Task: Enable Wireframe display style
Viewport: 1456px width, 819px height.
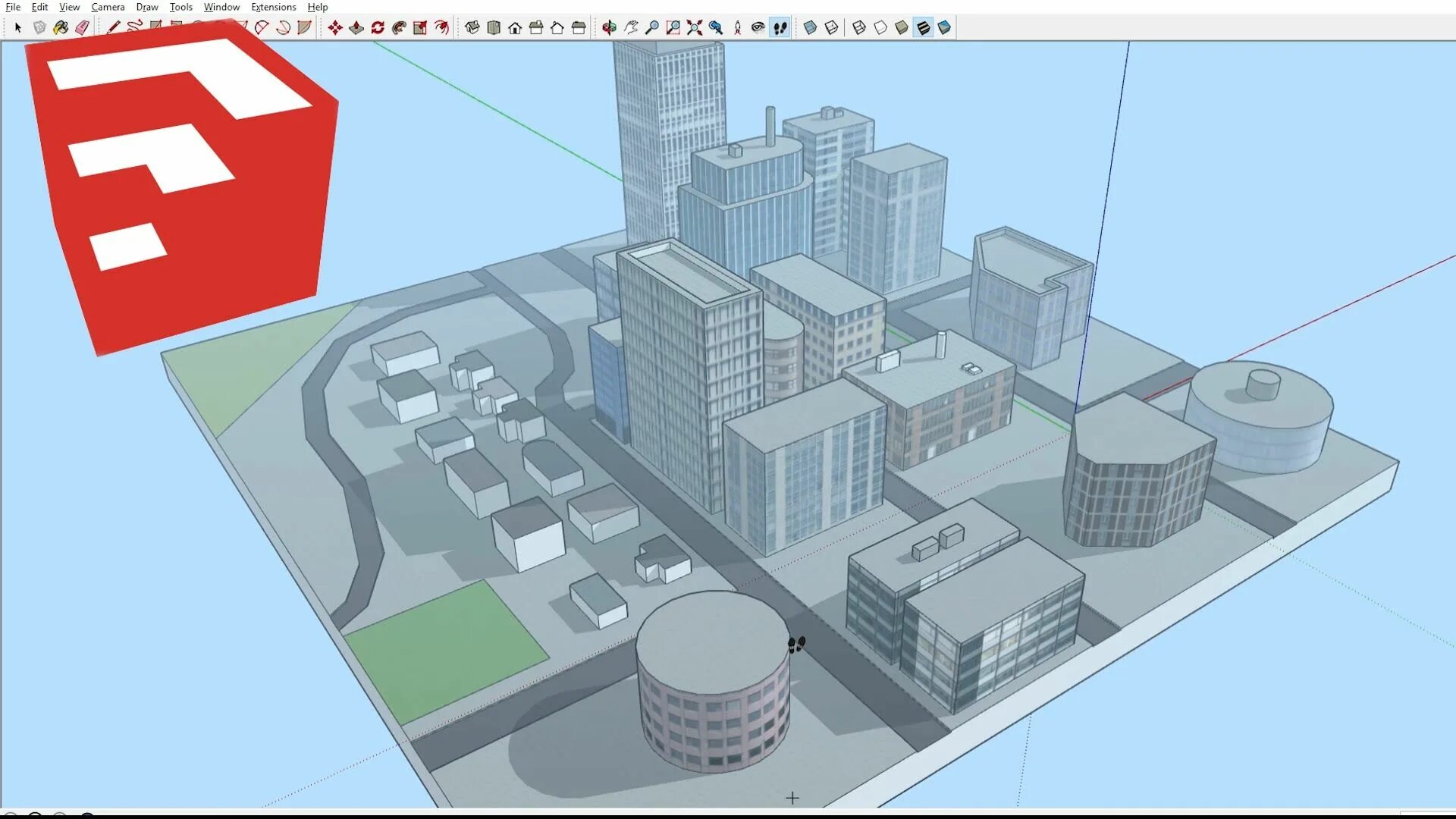Action: (859, 28)
